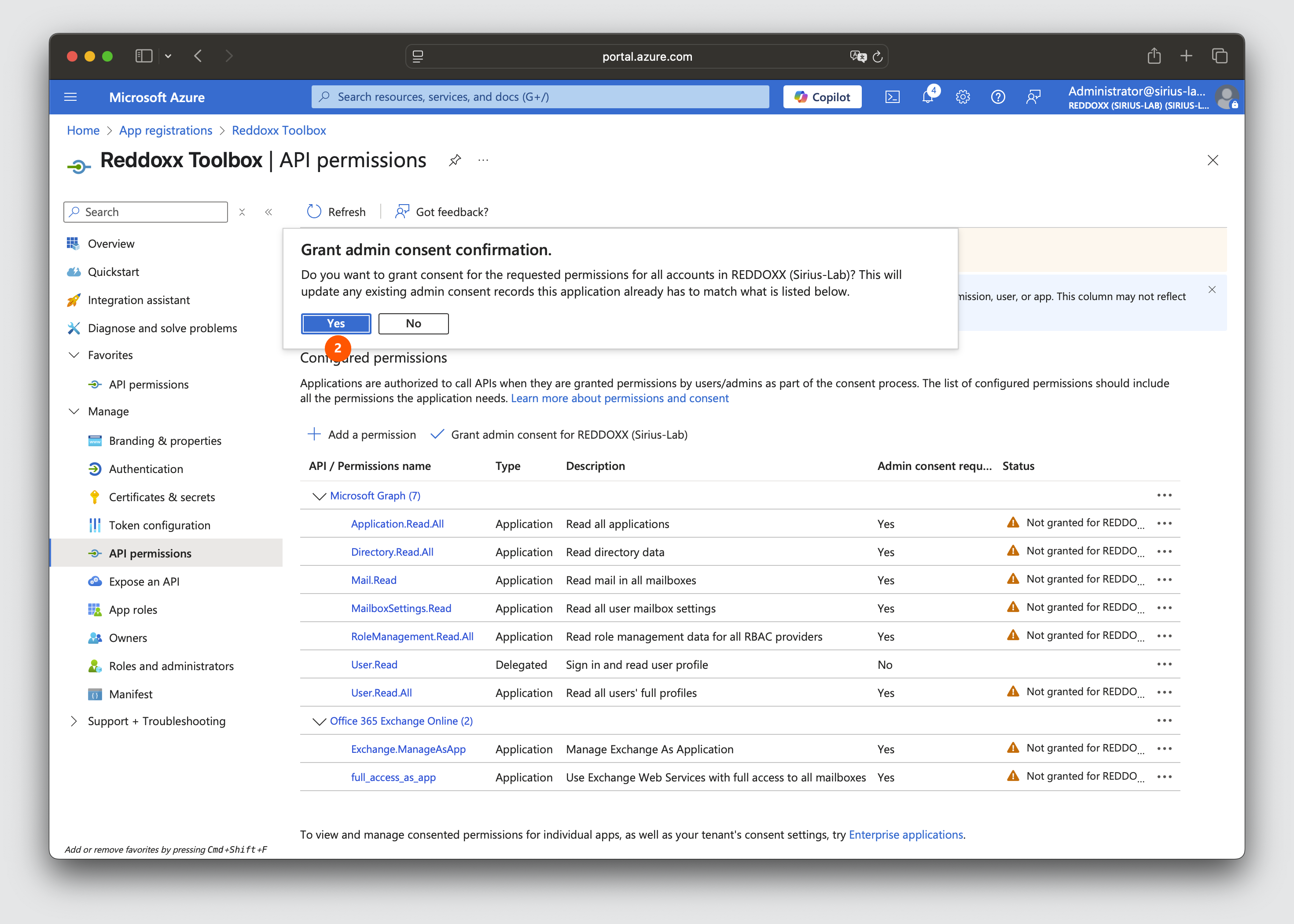Collapse the Manage section
The image size is (1294, 924).
74,411
